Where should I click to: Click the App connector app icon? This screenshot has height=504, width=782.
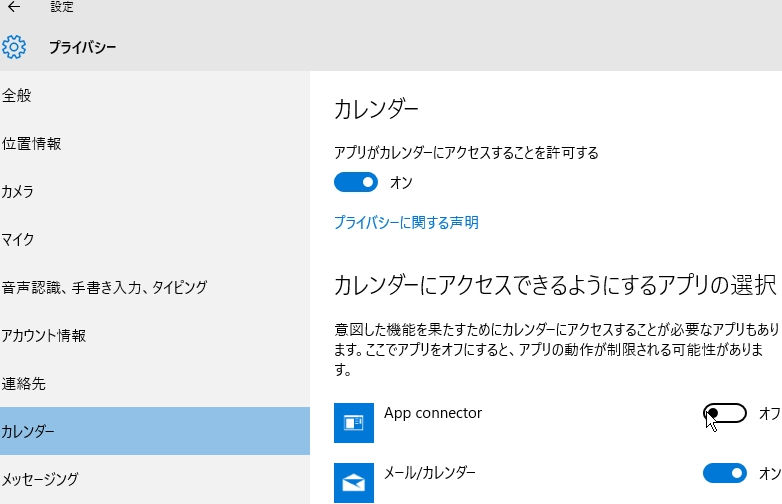point(354,423)
